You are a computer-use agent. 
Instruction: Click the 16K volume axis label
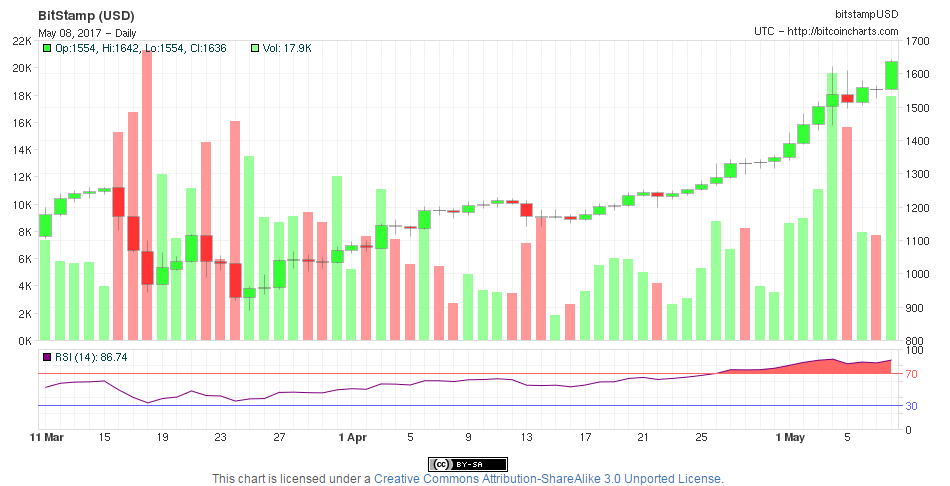point(22,123)
